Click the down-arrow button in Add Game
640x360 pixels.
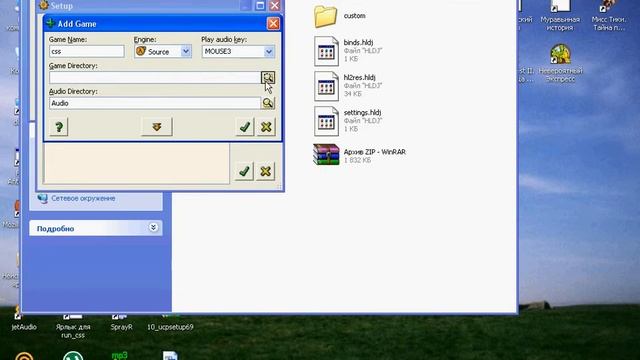click(x=157, y=127)
